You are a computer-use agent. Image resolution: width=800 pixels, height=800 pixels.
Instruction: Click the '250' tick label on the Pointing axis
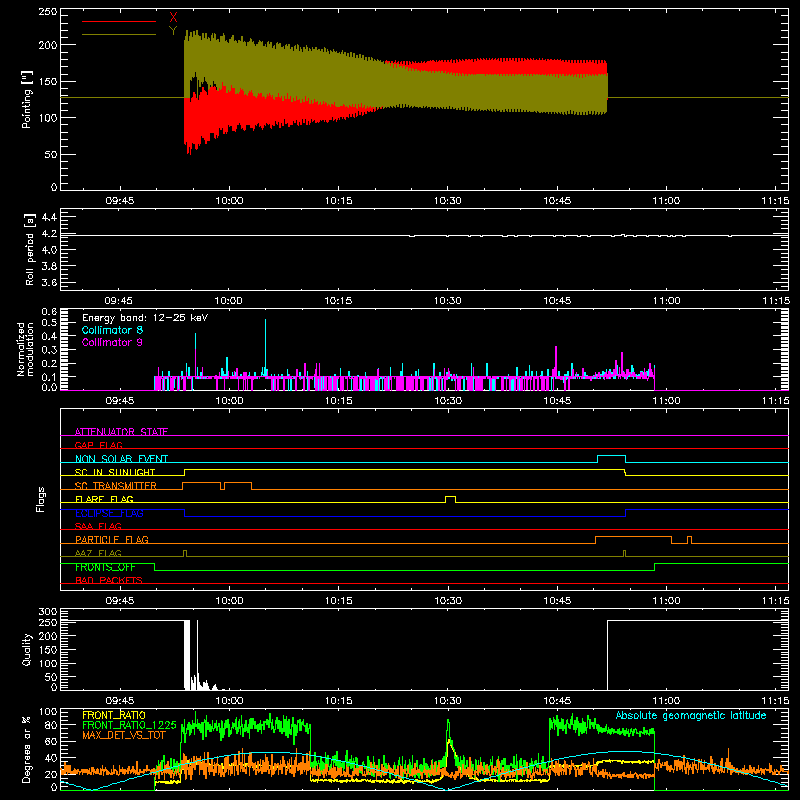click(48, 12)
